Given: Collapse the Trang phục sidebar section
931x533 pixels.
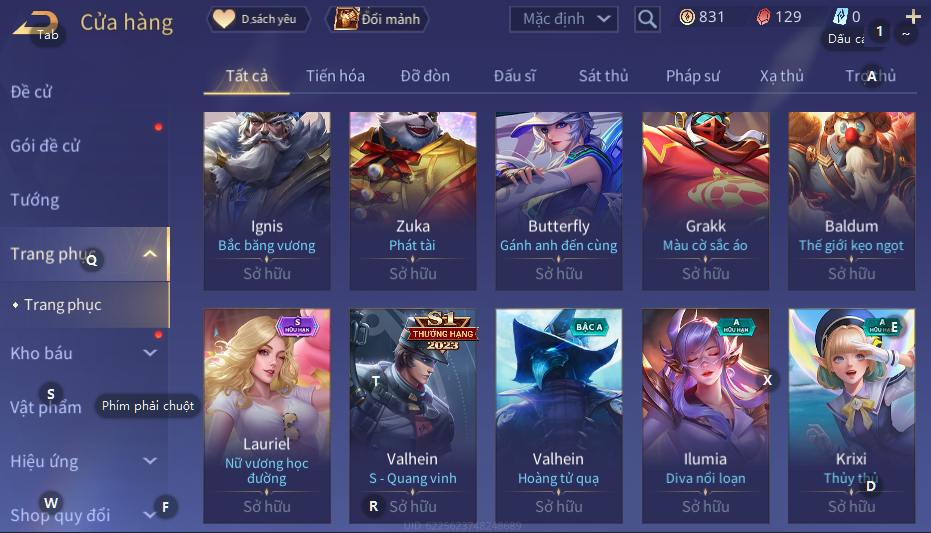Looking at the screenshot, I should [x=150, y=254].
